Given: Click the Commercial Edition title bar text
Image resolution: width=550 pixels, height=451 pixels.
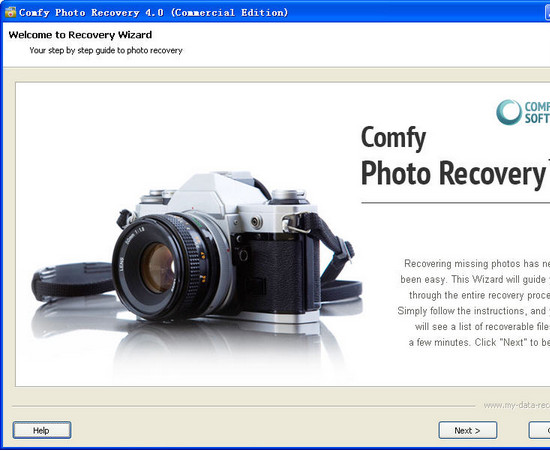Looking at the screenshot, I should click(230, 13).
